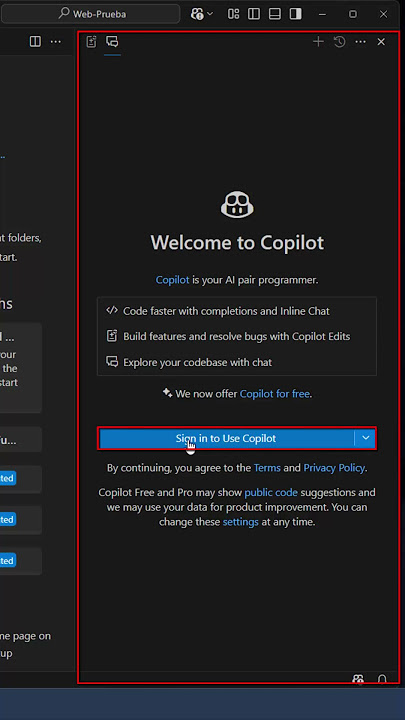
Task: Show chat history clock icon
Action: [339, 42]
